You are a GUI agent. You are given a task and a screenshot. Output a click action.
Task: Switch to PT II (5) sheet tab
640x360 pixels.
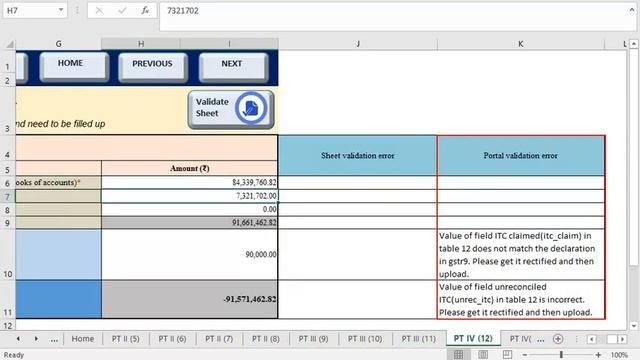point(126,339)
